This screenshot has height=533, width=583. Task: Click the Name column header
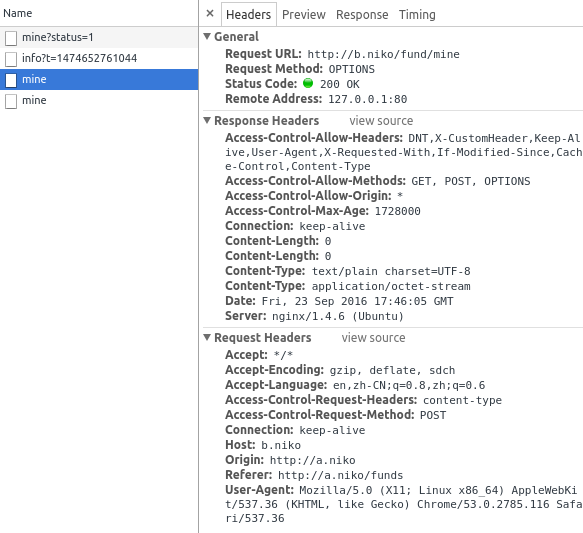click(x=17, y=13)
